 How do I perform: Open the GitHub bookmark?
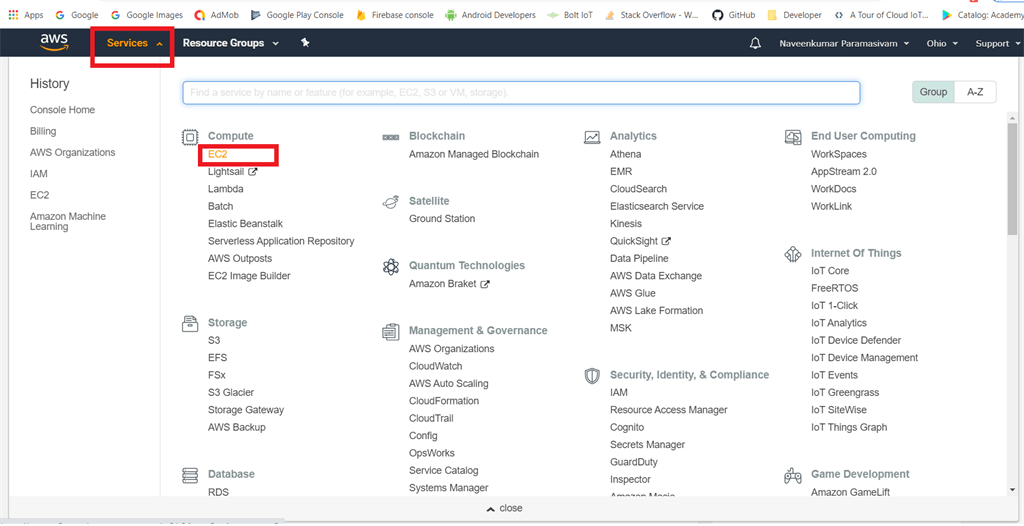point(733,14)
